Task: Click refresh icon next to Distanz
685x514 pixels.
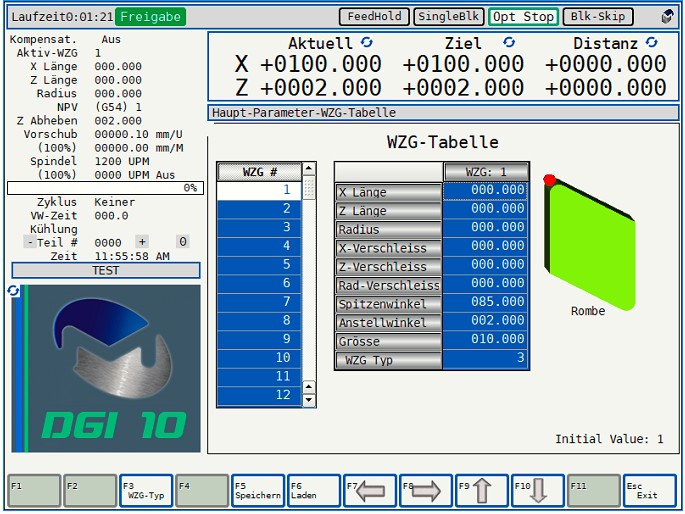Action: click(652, 42)
